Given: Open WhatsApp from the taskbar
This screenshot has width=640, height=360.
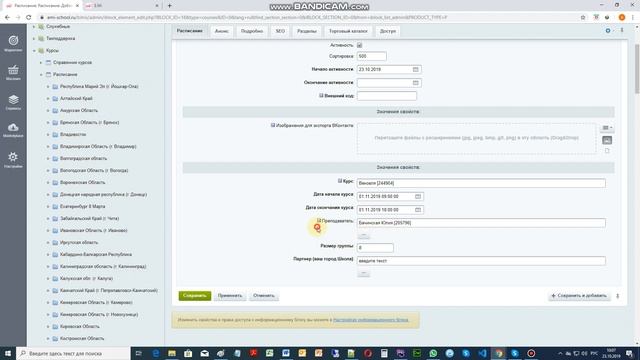Looking at the screenshot, I should 433,353.
